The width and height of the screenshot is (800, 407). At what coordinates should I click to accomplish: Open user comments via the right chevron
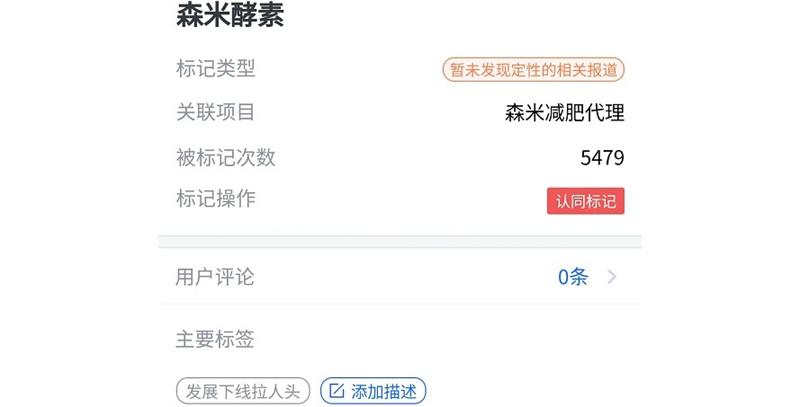612,277
